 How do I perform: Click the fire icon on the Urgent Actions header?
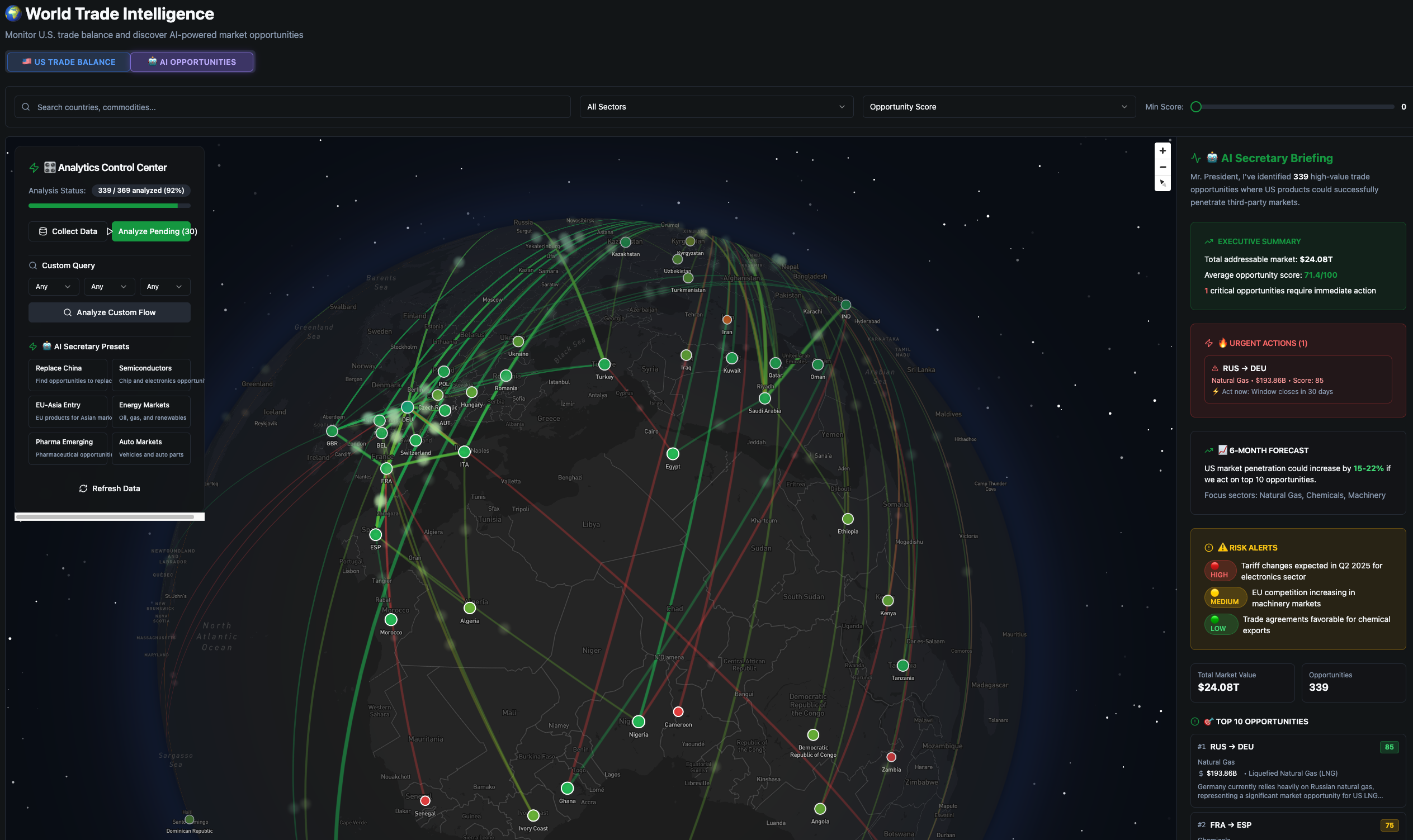pyautogui.click(x=1223, y=343)
